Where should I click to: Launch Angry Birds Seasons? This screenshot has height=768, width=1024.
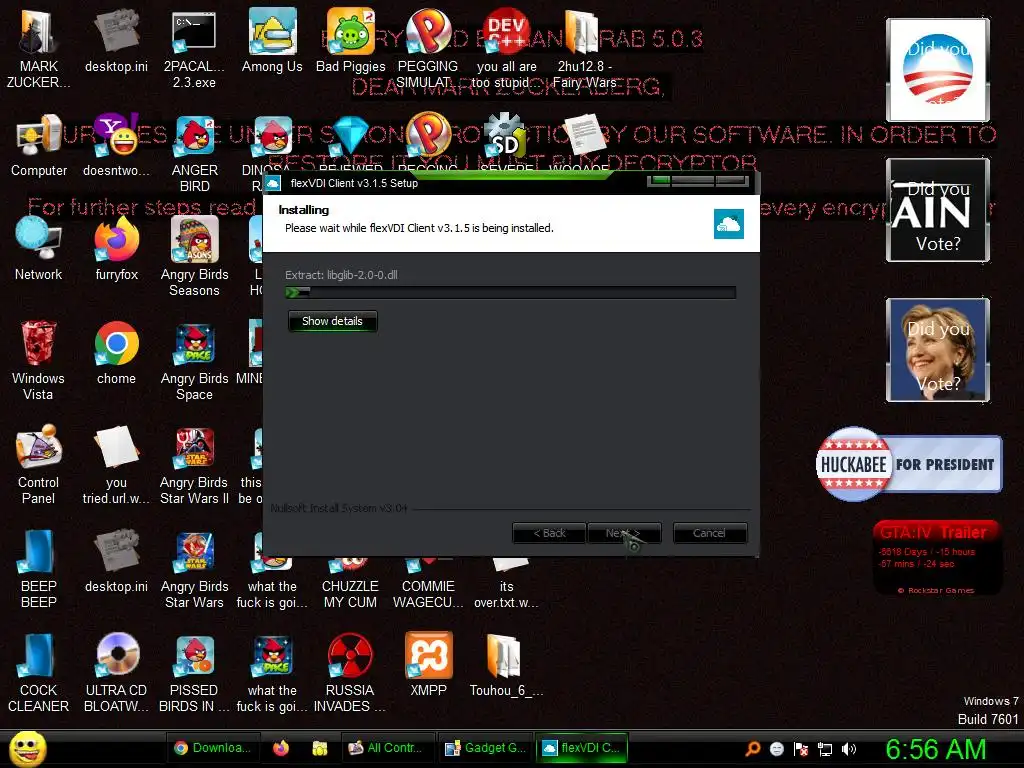pos(194,257)
